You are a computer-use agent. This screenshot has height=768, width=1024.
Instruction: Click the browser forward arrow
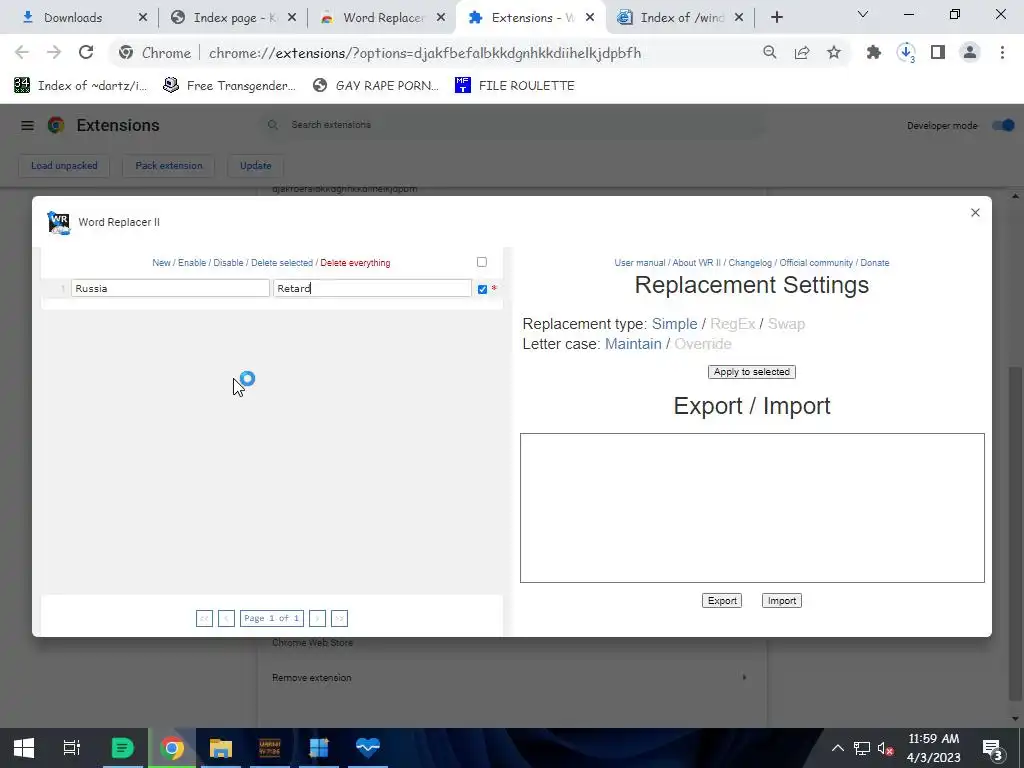(54, 53)
